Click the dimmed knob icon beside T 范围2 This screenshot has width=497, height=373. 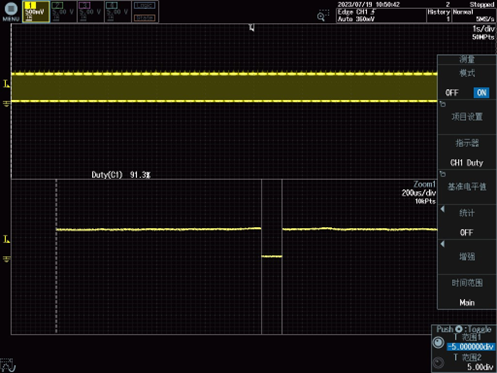click(438, 363)
